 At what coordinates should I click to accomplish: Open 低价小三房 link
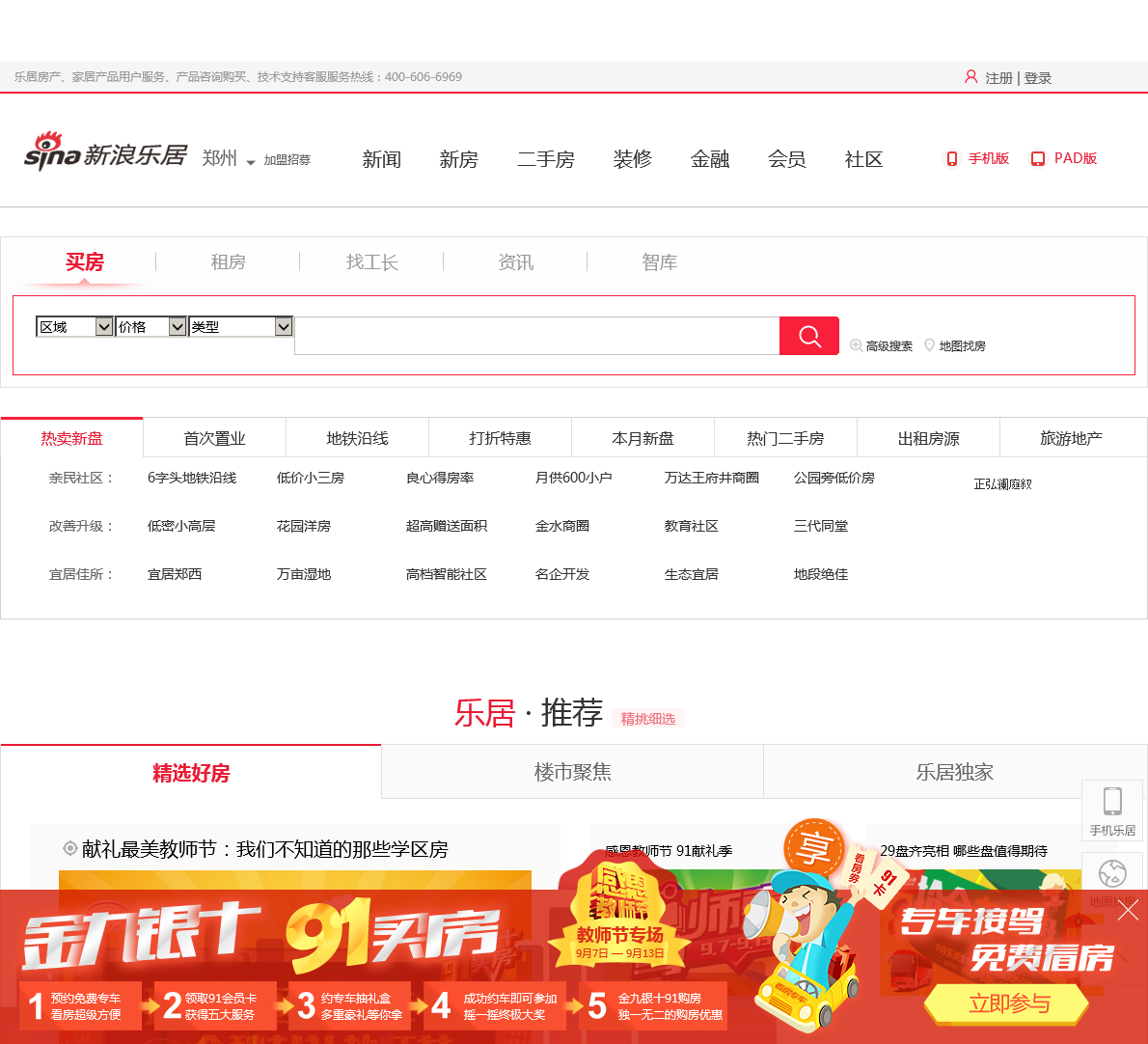(x=311, y=478)
